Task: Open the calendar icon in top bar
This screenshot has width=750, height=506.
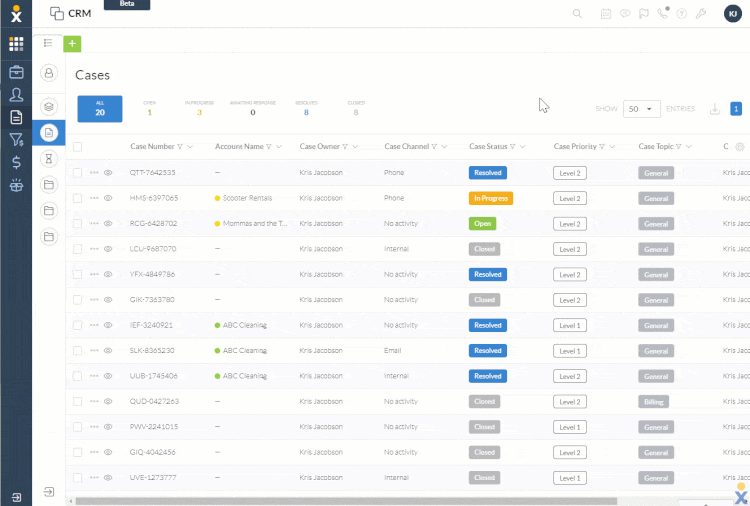Action: pyautogui.click(x=606, y=14)
